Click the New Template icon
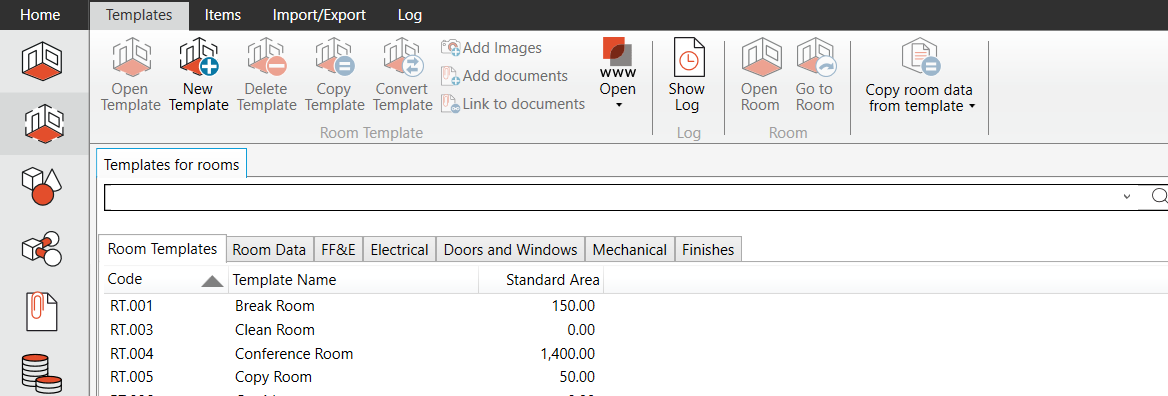 (x=198, y=58)
